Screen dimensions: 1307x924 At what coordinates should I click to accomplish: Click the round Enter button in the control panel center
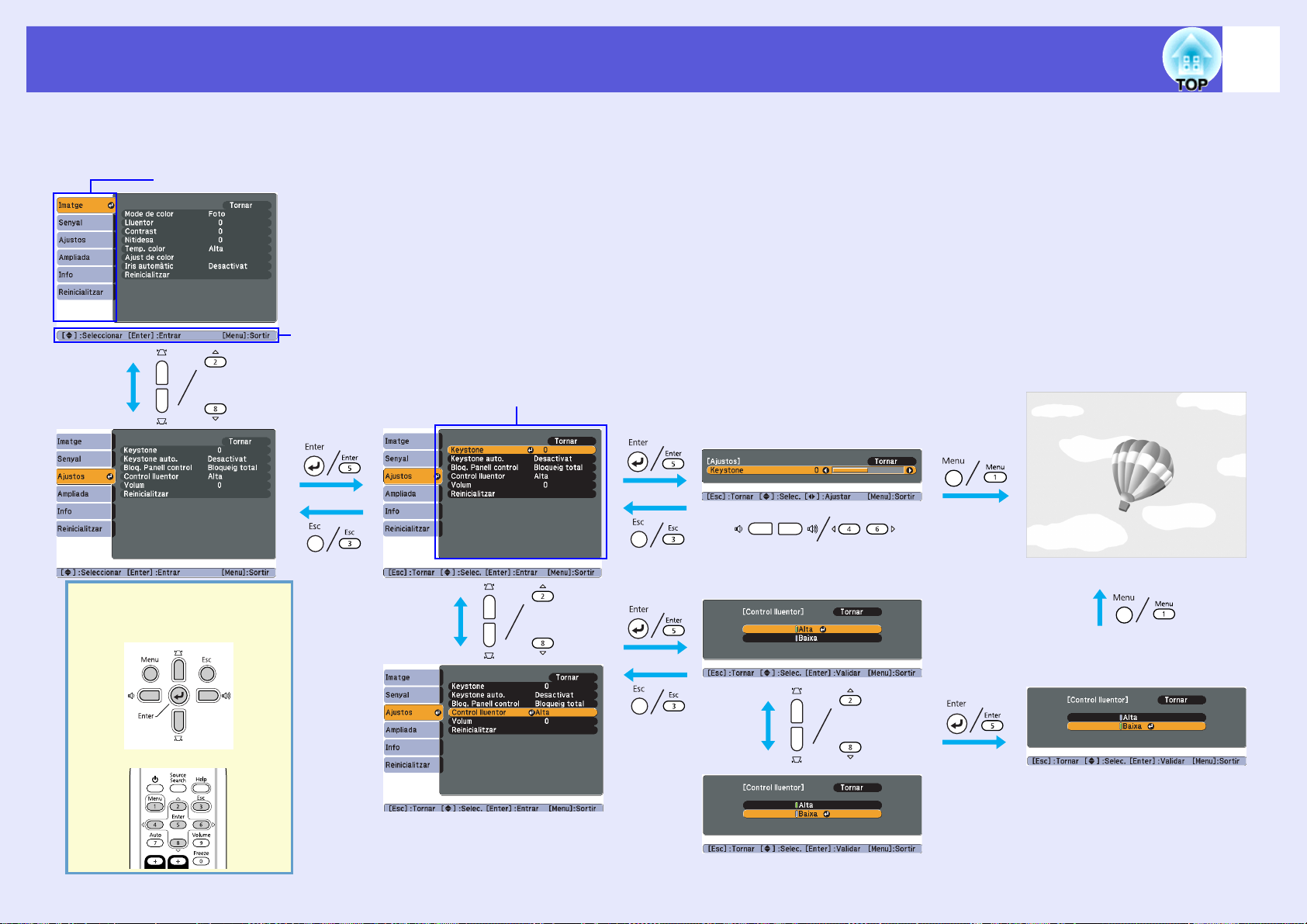click(179, 695)
